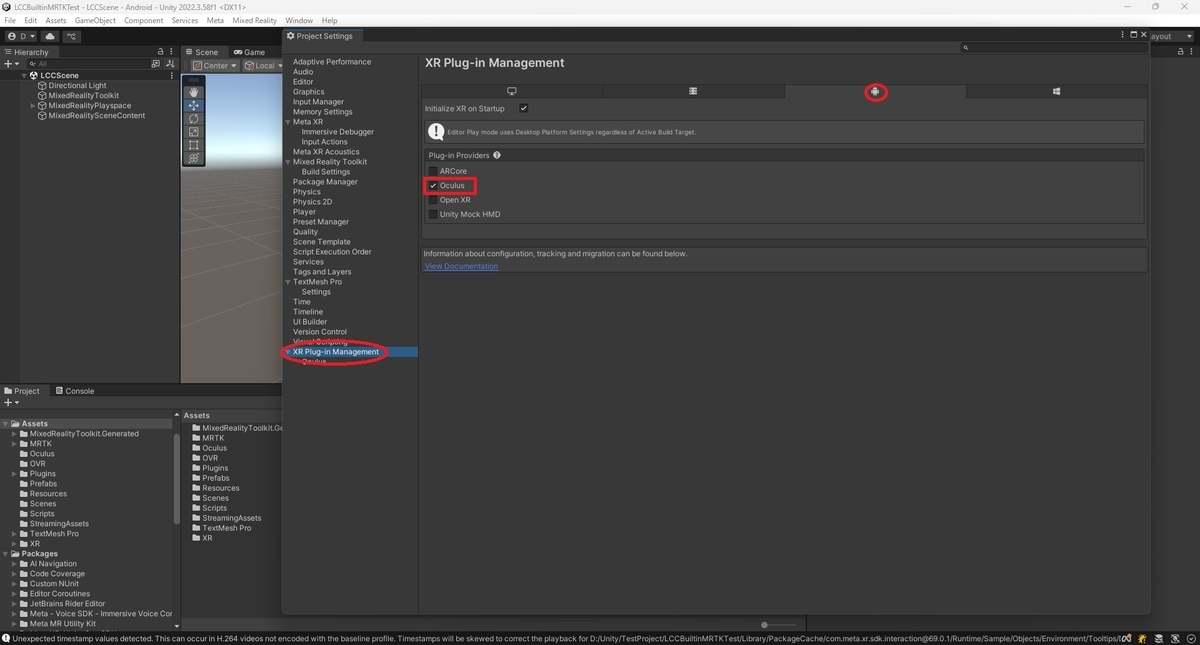Switch to the Scene tab
Screen dimensions: 1200x645
(202, 52)
